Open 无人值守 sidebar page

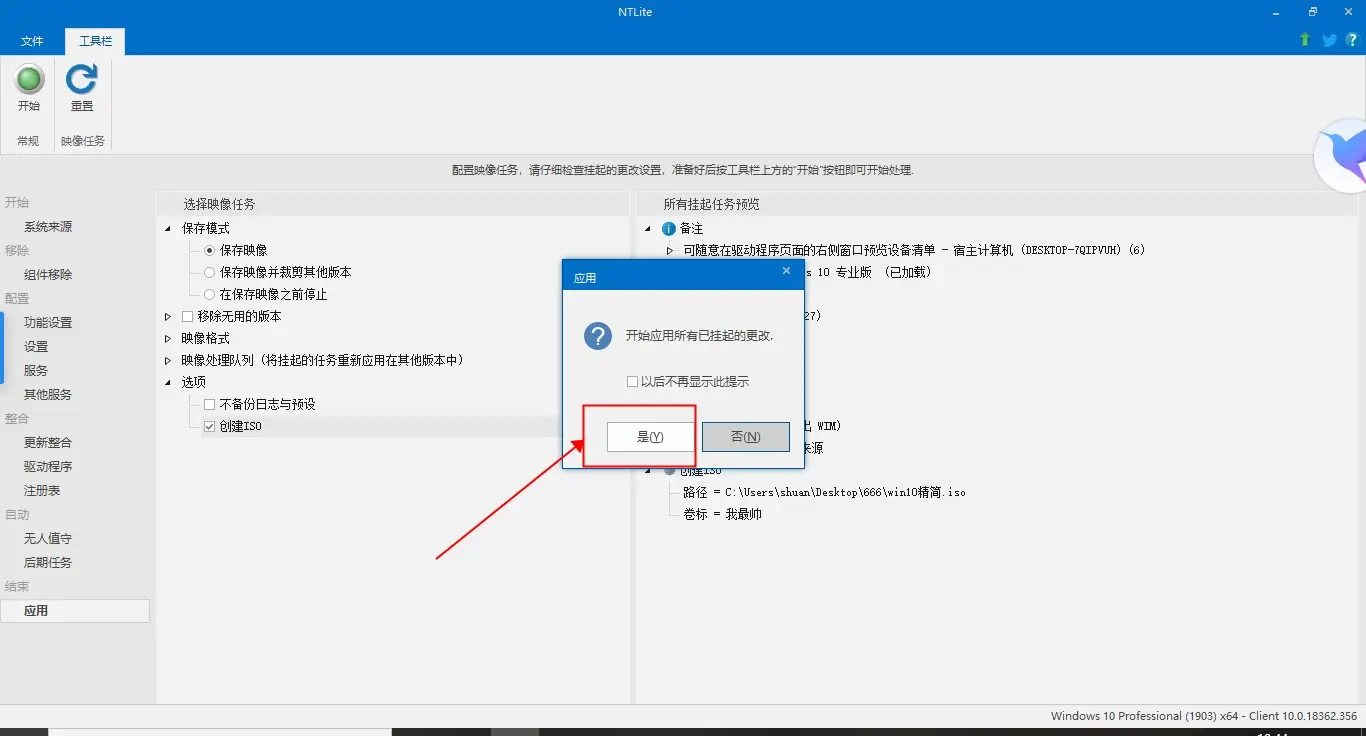point(48,538)
